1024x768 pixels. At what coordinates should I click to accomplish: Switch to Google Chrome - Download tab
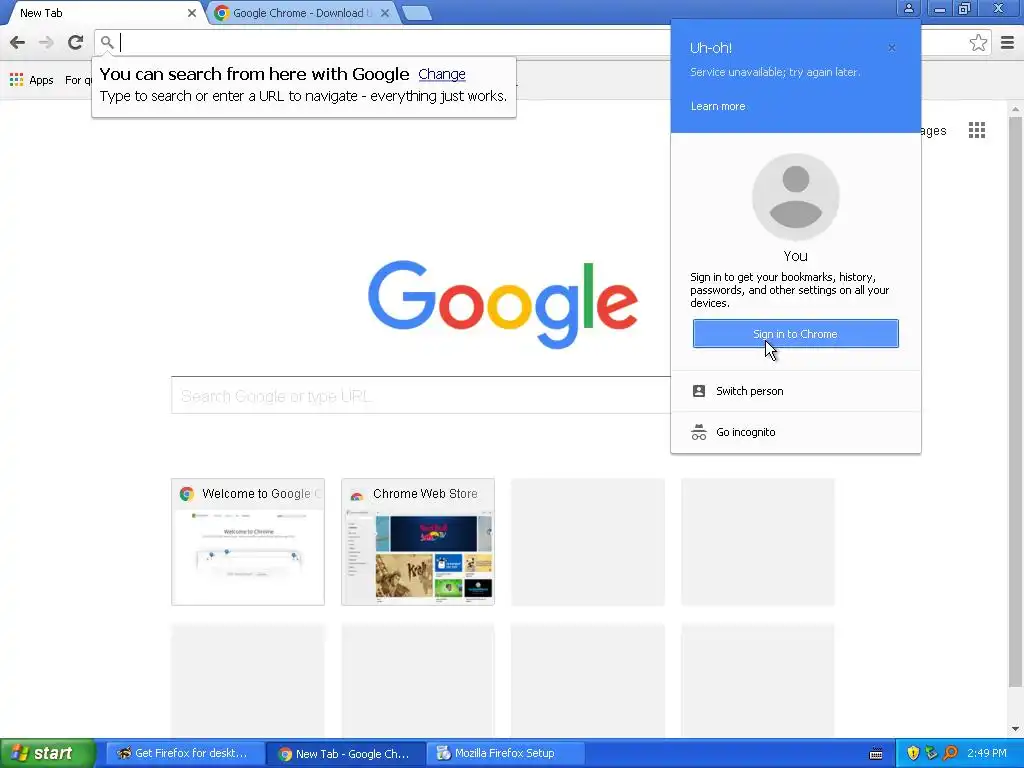302,13
